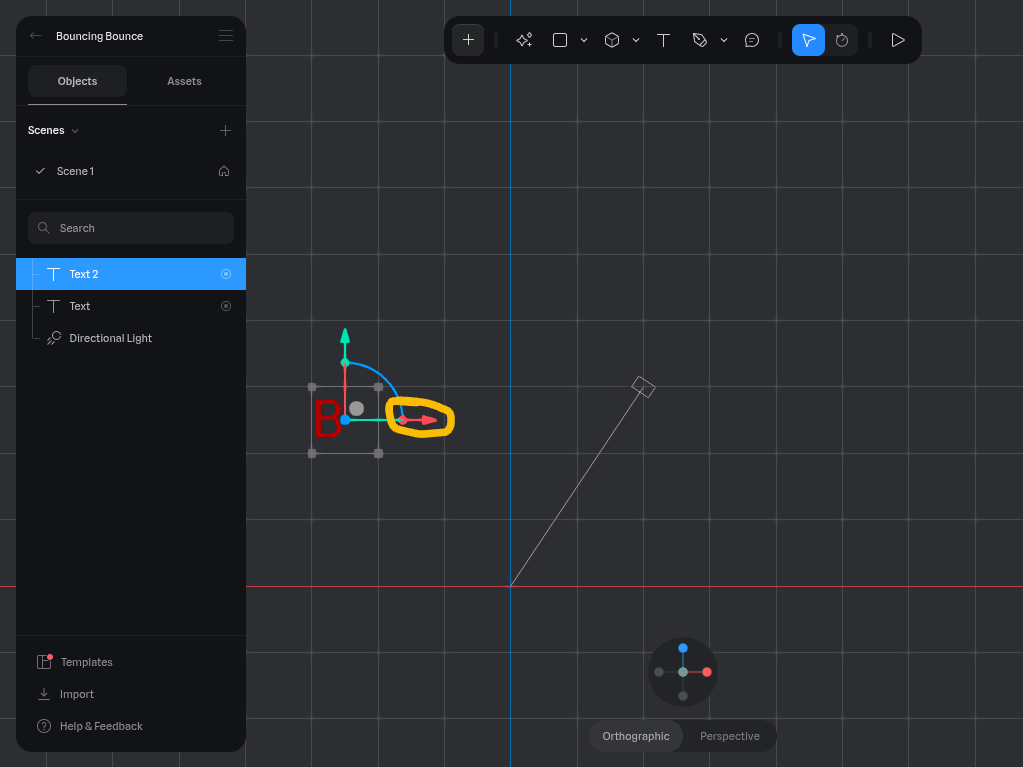
Task: Select the 3D cube object tool
Action: coord(611,40)
